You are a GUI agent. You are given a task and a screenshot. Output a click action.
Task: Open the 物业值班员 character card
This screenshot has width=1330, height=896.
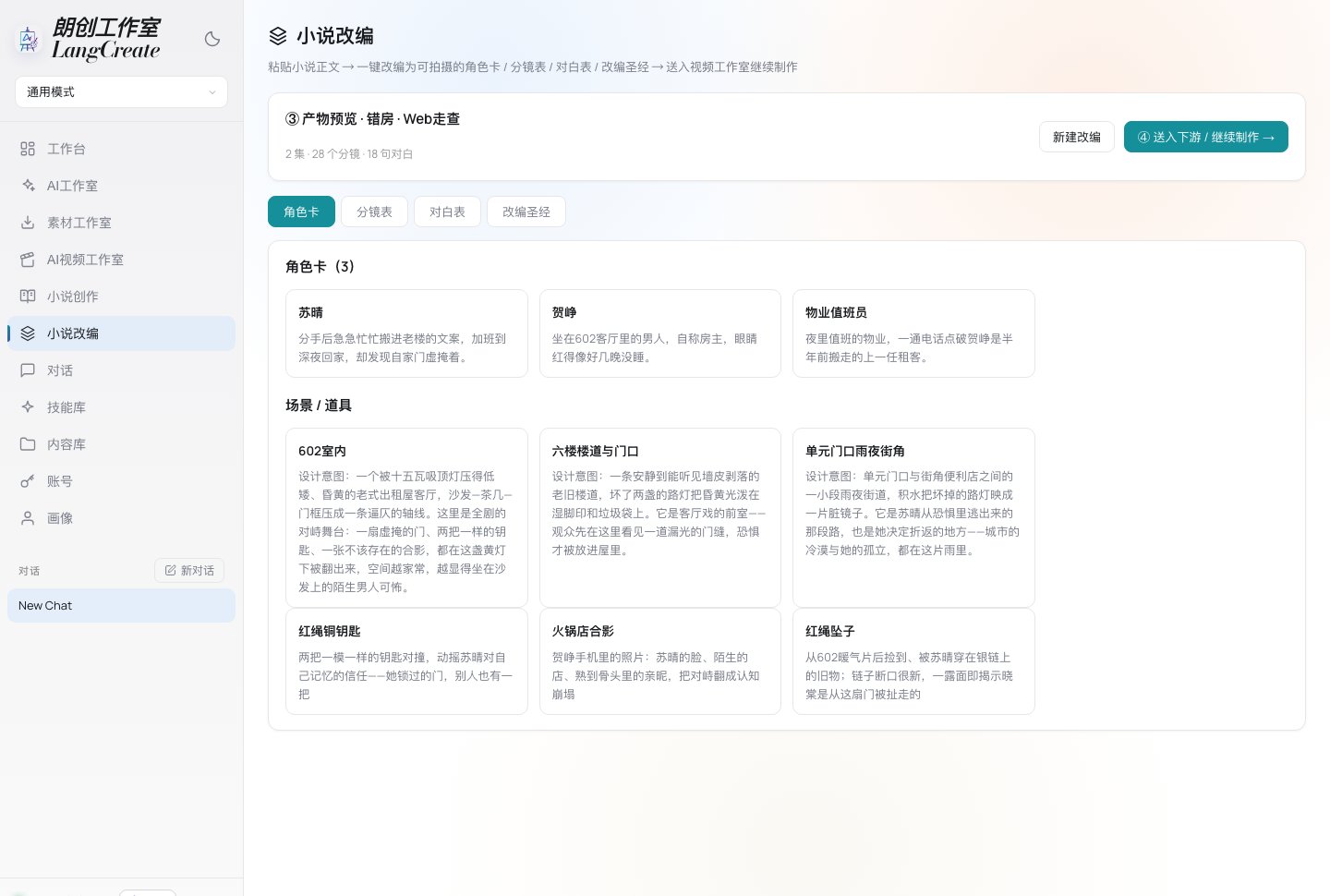pyautogui.click(x=913, y=333)
